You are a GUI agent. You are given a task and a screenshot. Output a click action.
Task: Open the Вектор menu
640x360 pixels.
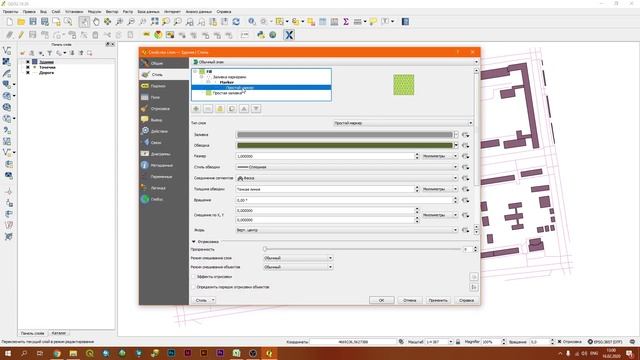tap(111, 11)
